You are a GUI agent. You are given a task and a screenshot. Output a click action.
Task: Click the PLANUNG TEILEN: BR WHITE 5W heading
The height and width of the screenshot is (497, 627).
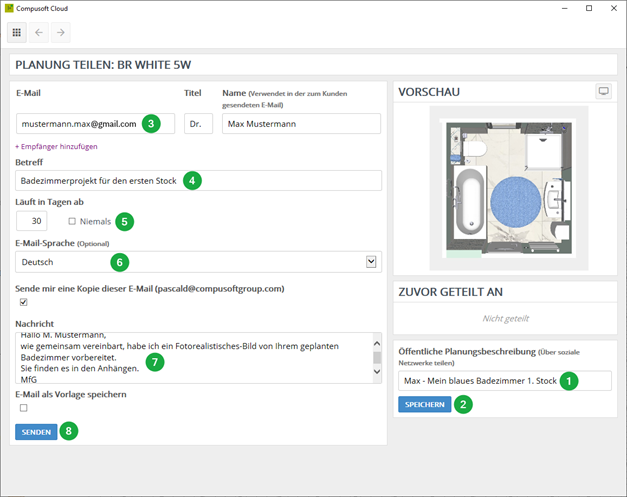pyautogui.click(x=103, y=65)
